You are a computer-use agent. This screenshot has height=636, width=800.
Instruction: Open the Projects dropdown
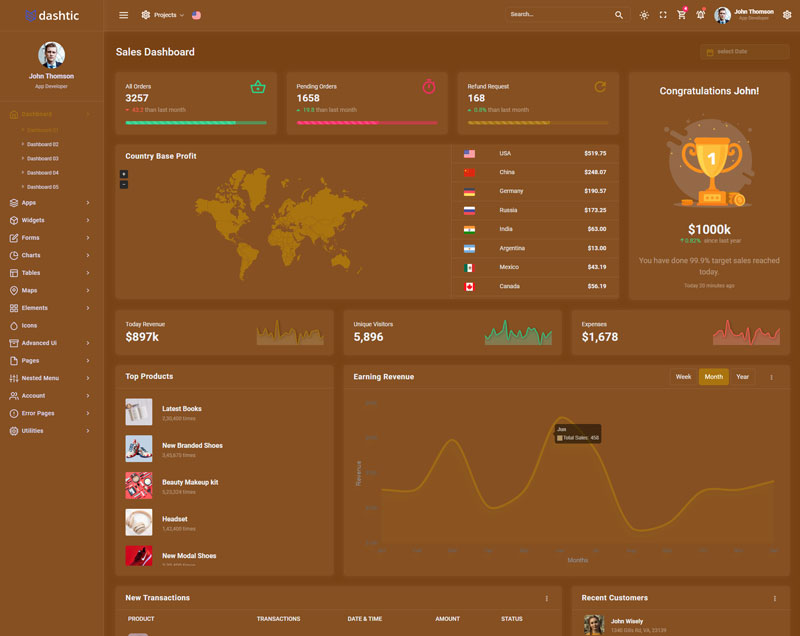coord(160,15)
